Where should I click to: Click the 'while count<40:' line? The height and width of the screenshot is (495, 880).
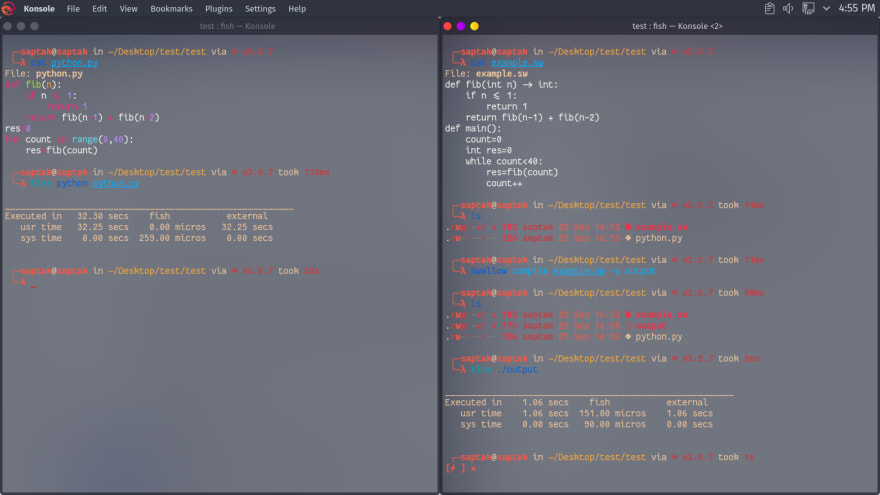503,162
